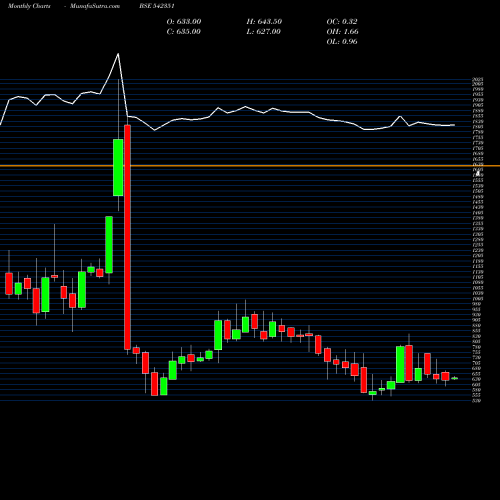Screen dimensions: 500x500
Task: Click the orange horizontal price line
Action: (250, 166)
